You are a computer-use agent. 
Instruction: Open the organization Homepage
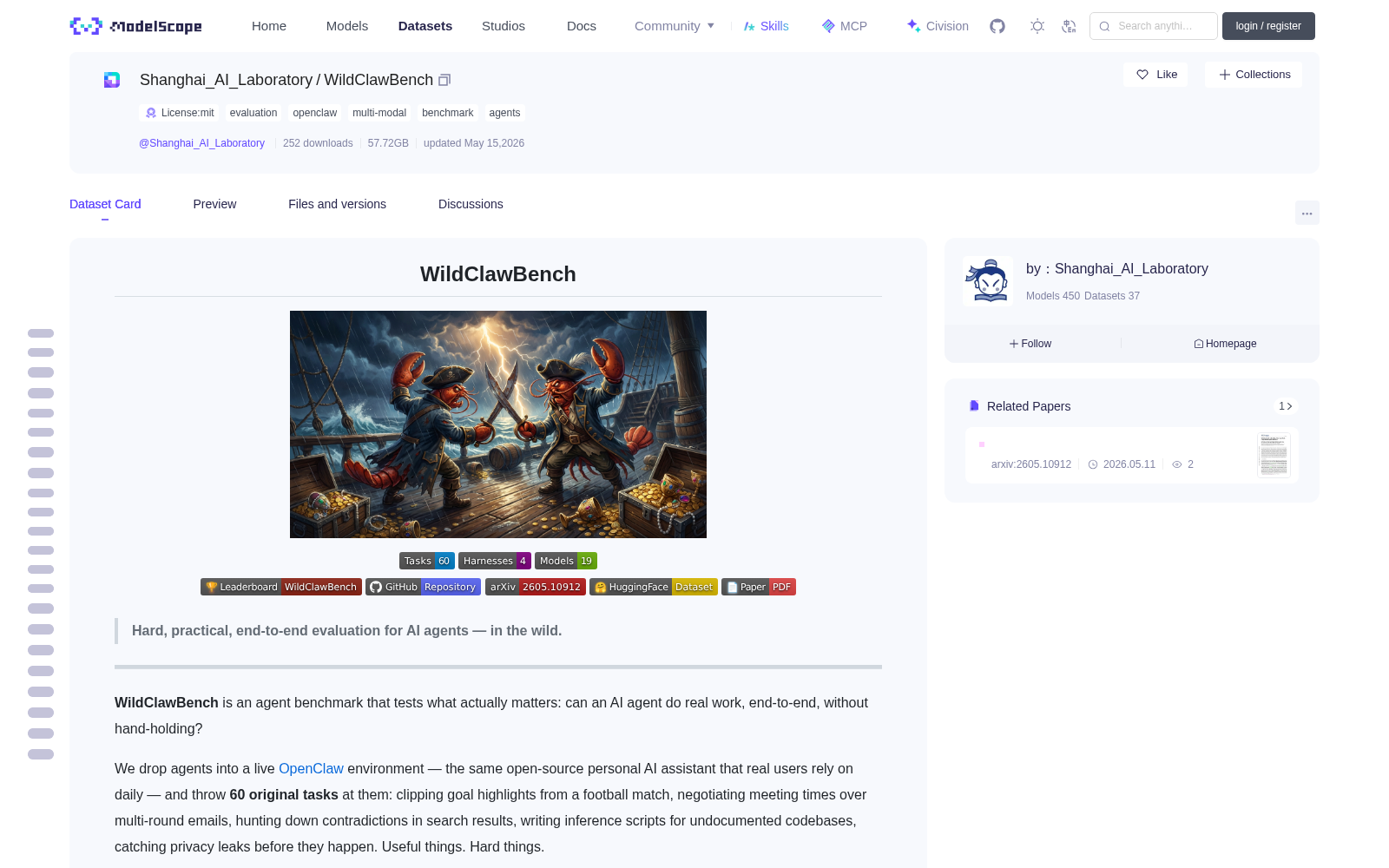pyautogui.click(x=1225, y=344)
